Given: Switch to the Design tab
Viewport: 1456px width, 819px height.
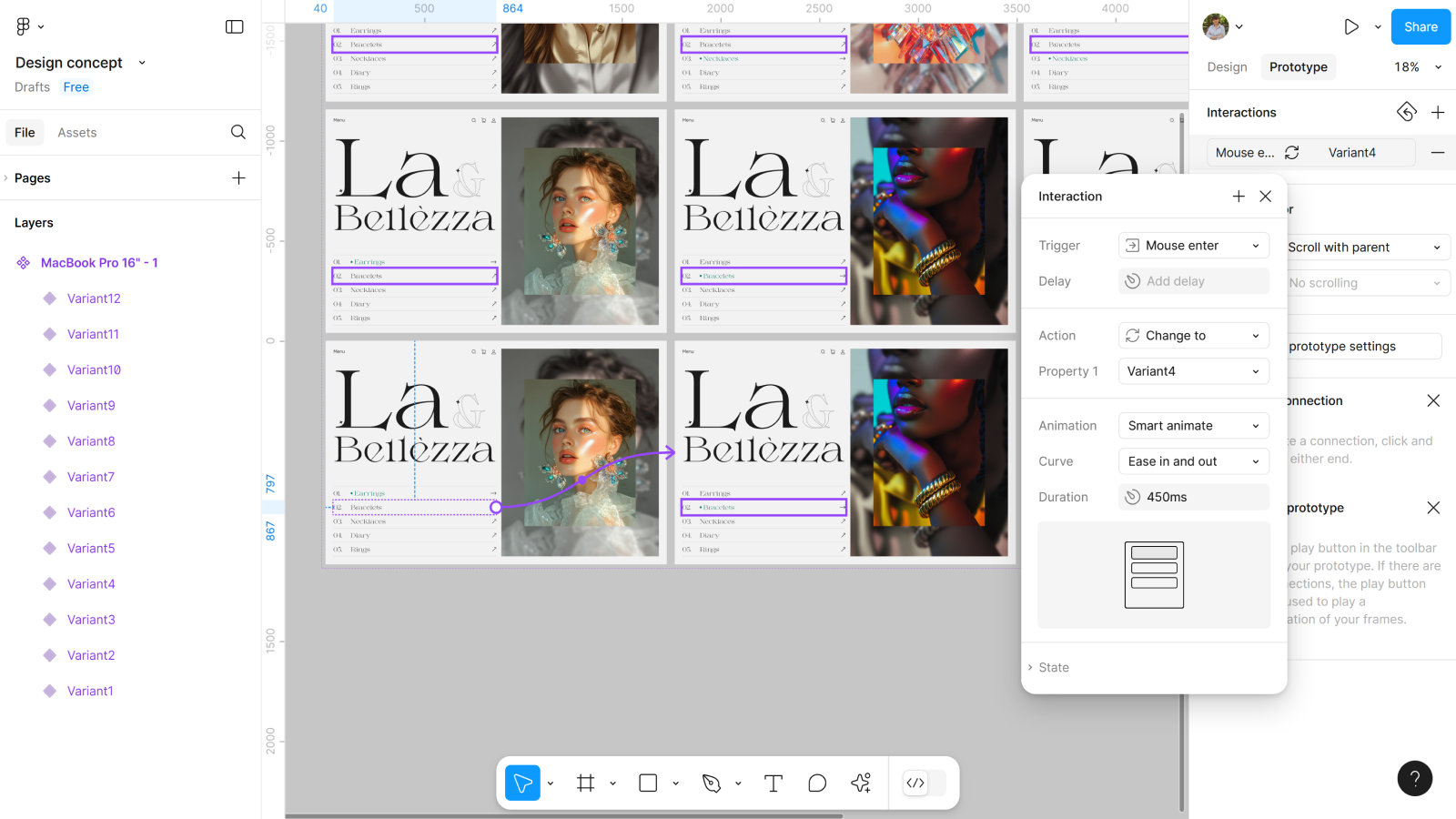Looking at the screenshot, I should coord(1227,67).
